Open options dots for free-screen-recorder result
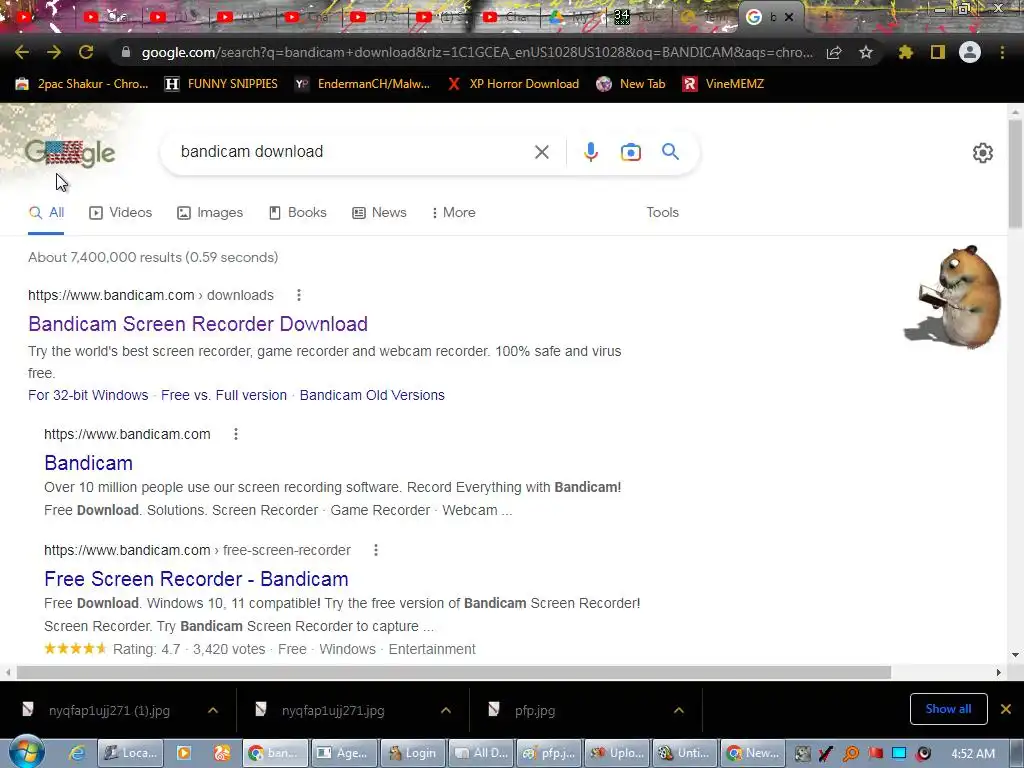This screenshot has width=1024, height=768. coord(376,551)
